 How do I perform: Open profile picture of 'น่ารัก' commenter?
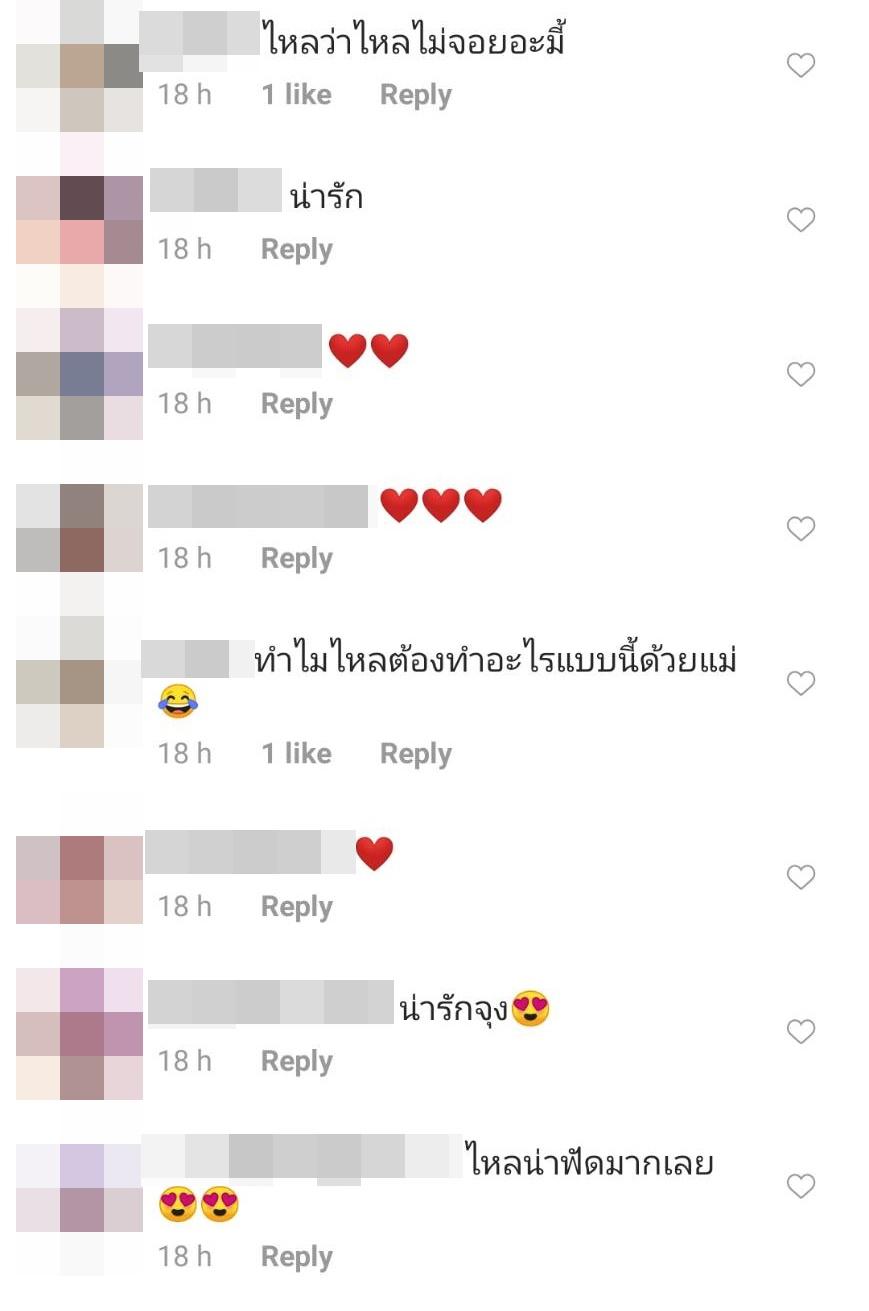80,220
